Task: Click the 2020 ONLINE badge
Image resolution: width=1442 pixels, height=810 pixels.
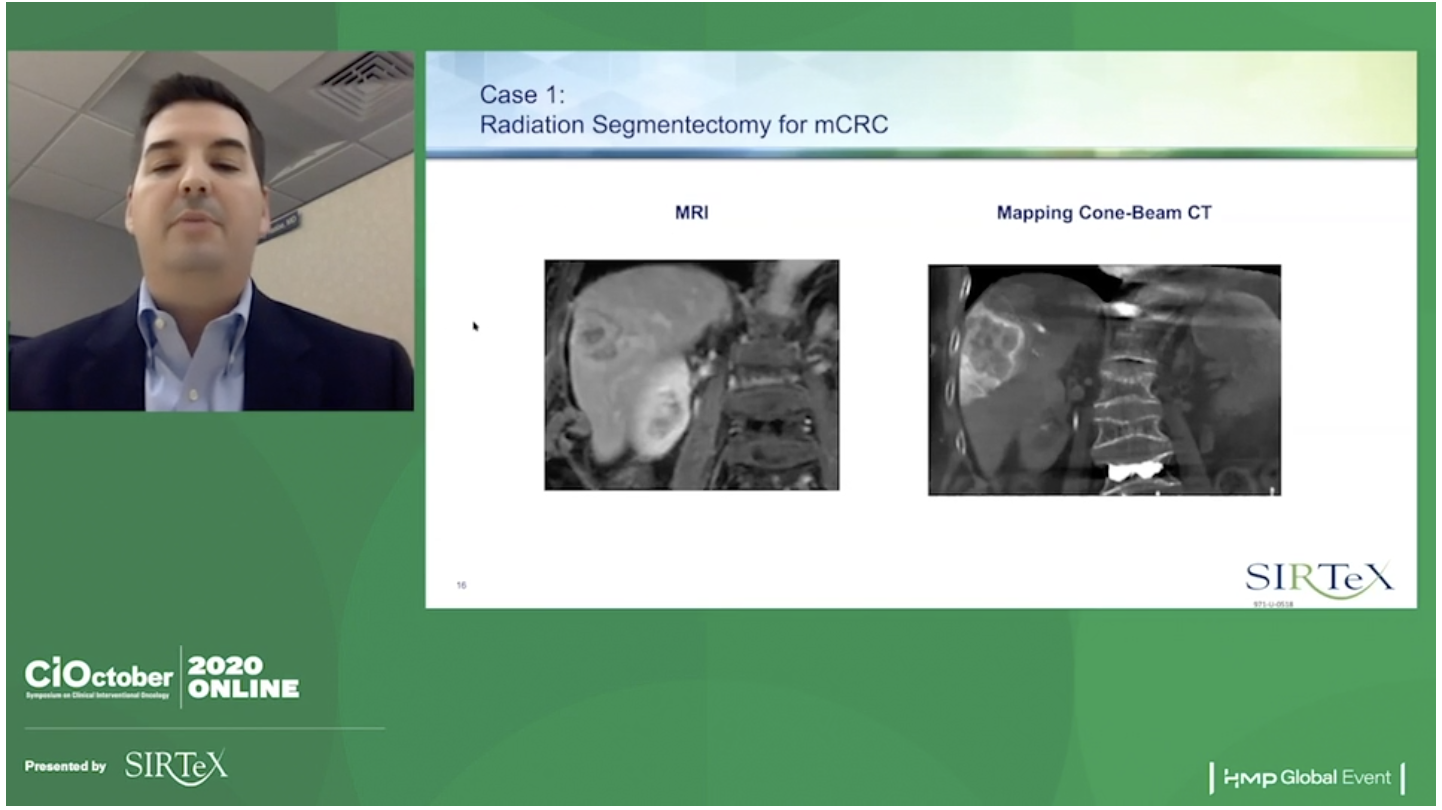Action: (243, 677)
